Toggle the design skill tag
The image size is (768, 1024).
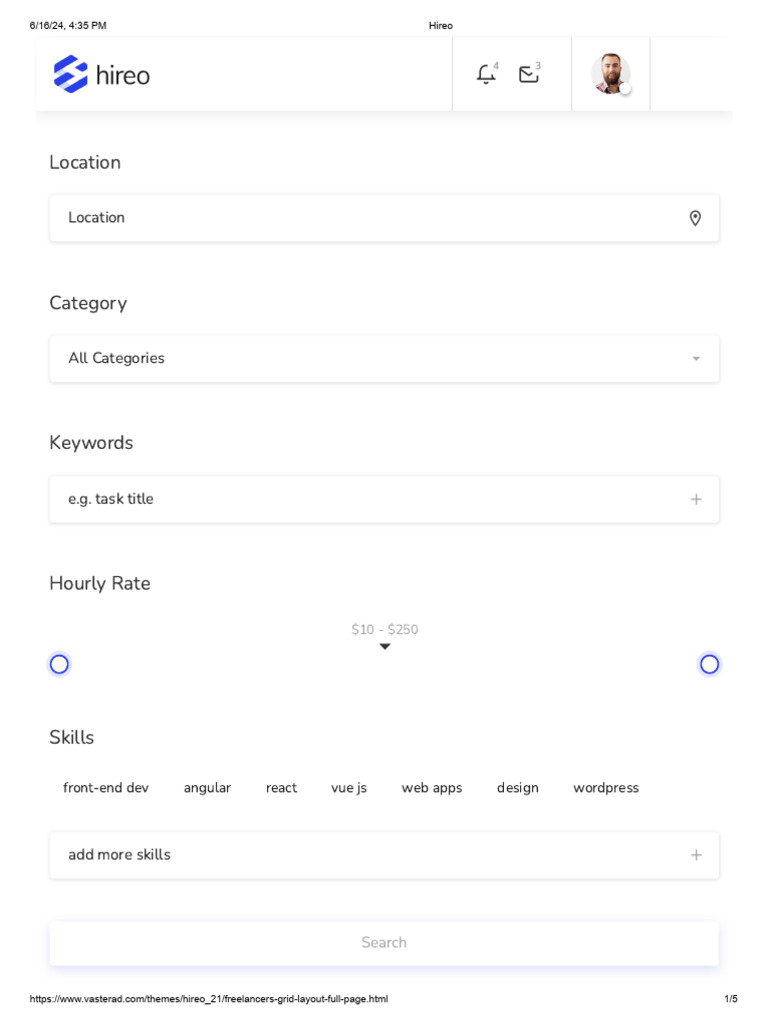pos(518,788)
